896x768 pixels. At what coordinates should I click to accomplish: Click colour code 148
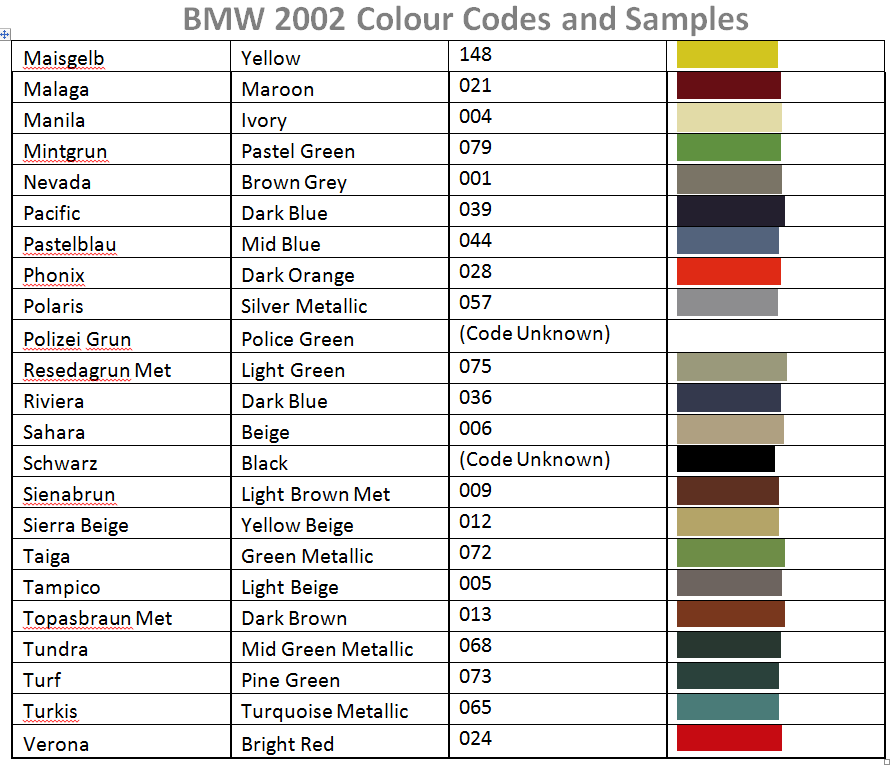(475, 54)
